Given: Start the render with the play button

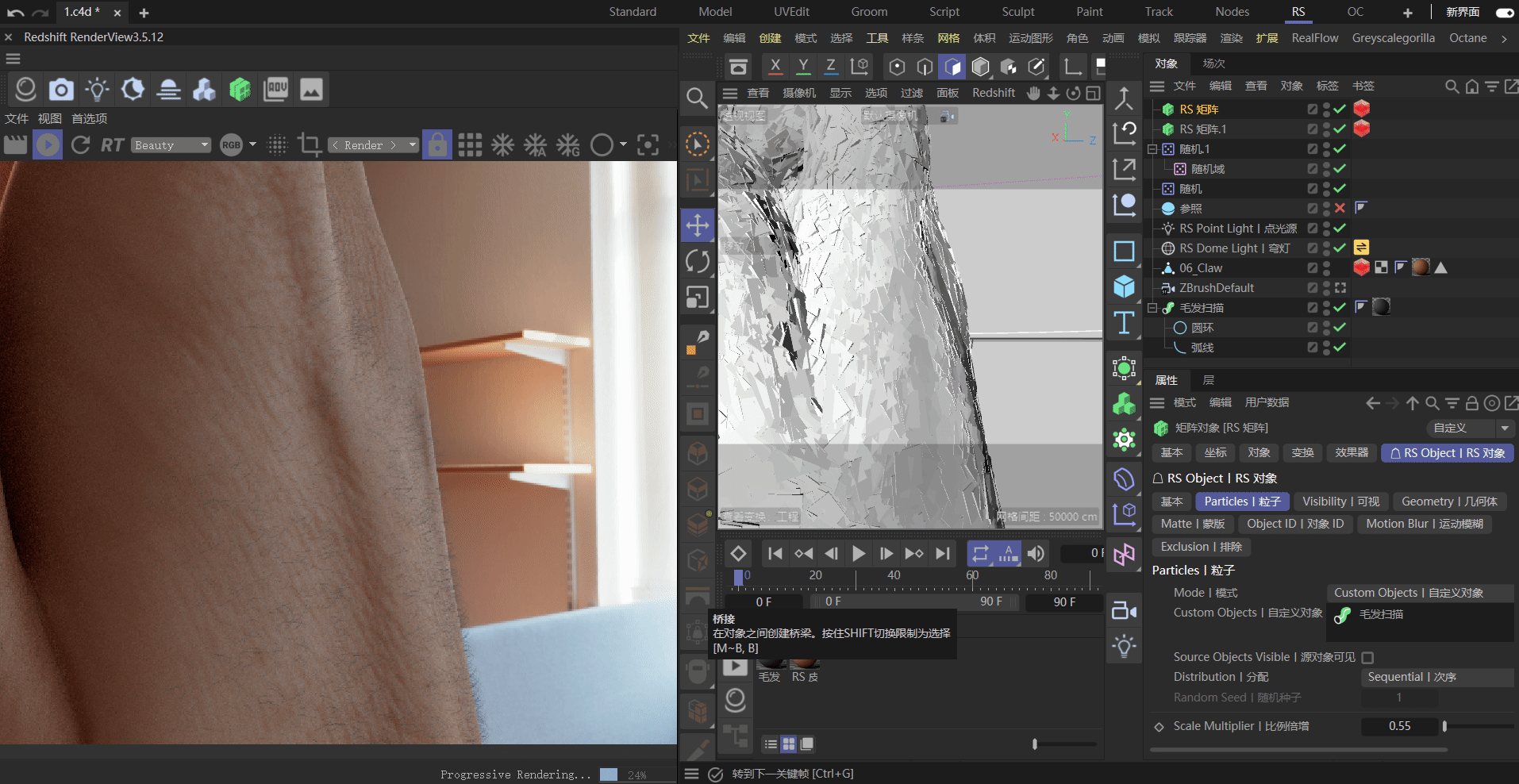Looking at the screenshot, I should 48,145.
